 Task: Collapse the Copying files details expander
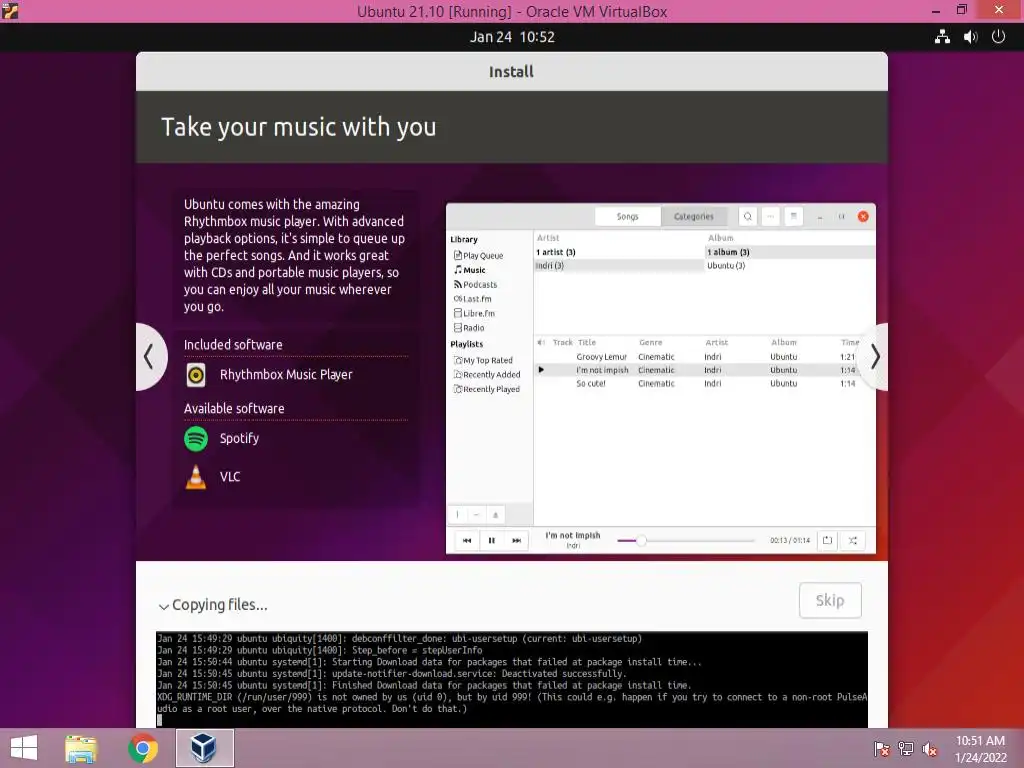(x=163, y=606)
